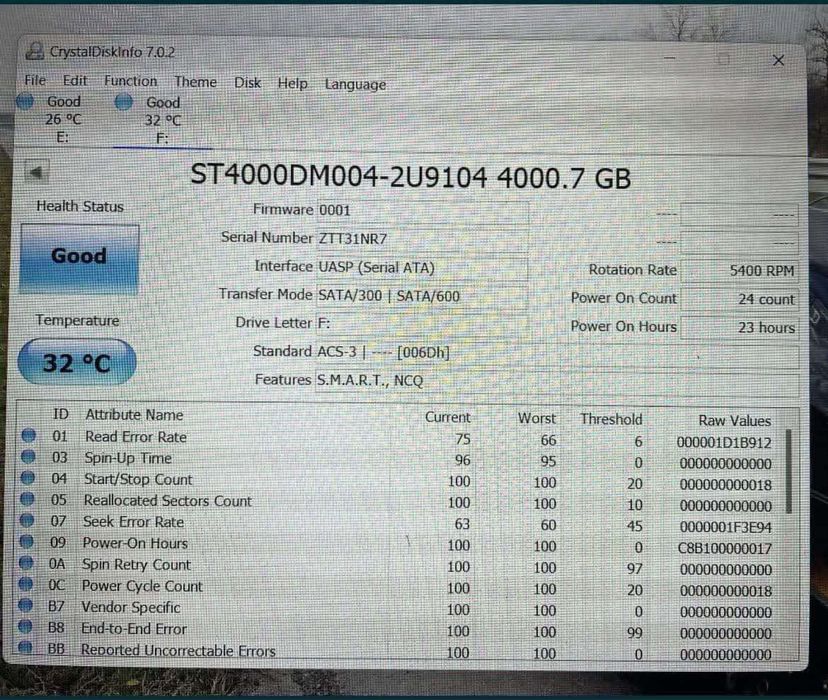828x700 pixels.
Task: Close the CrystalDiskInfo window
Action: 778,60
